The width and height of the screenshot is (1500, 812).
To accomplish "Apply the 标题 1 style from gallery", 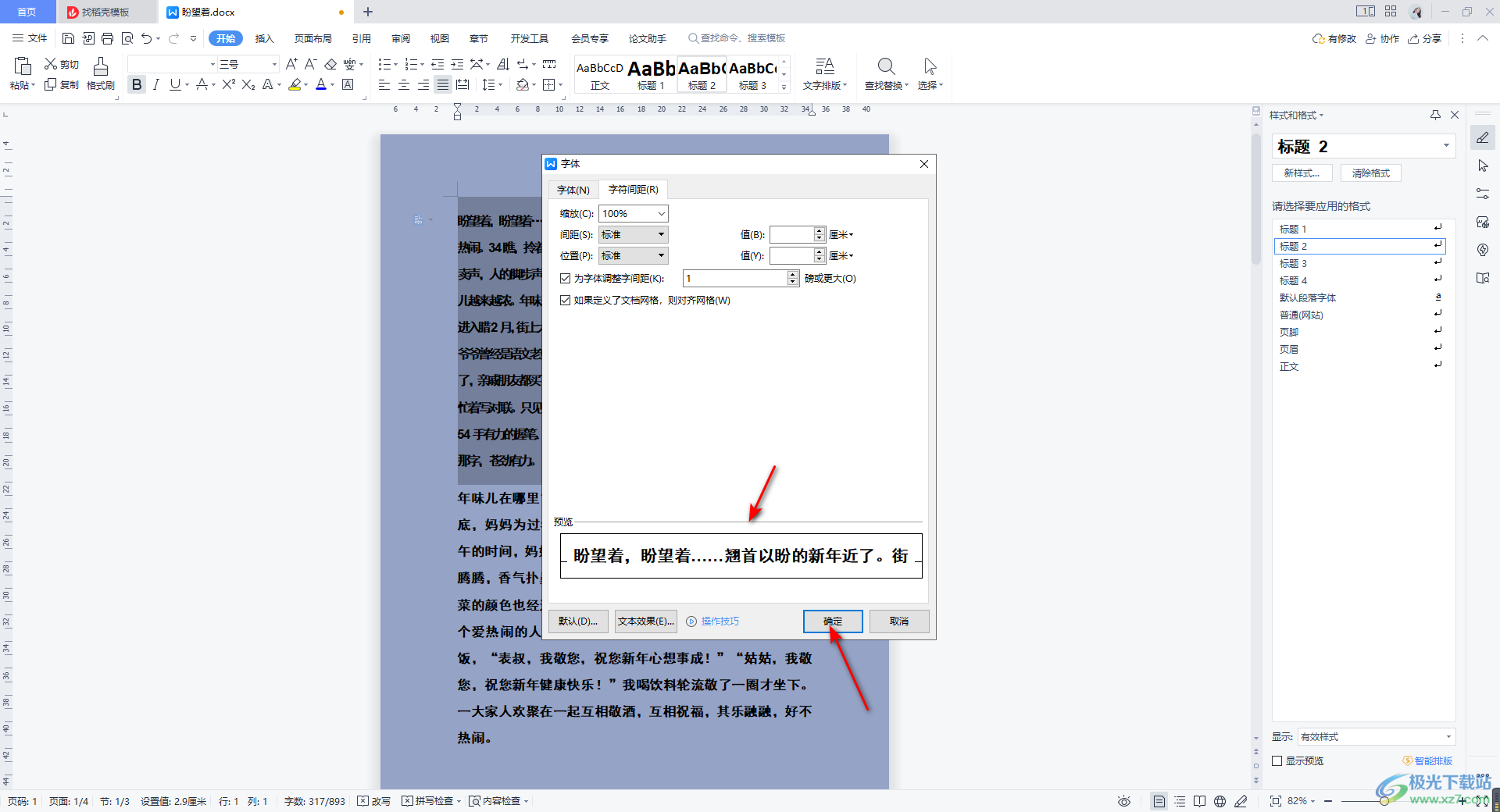I will [x=652, y=74].
